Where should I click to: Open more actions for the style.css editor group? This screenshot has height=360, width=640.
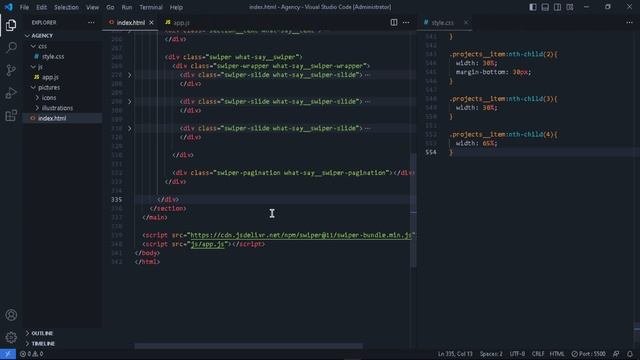[x=629, y=22]
